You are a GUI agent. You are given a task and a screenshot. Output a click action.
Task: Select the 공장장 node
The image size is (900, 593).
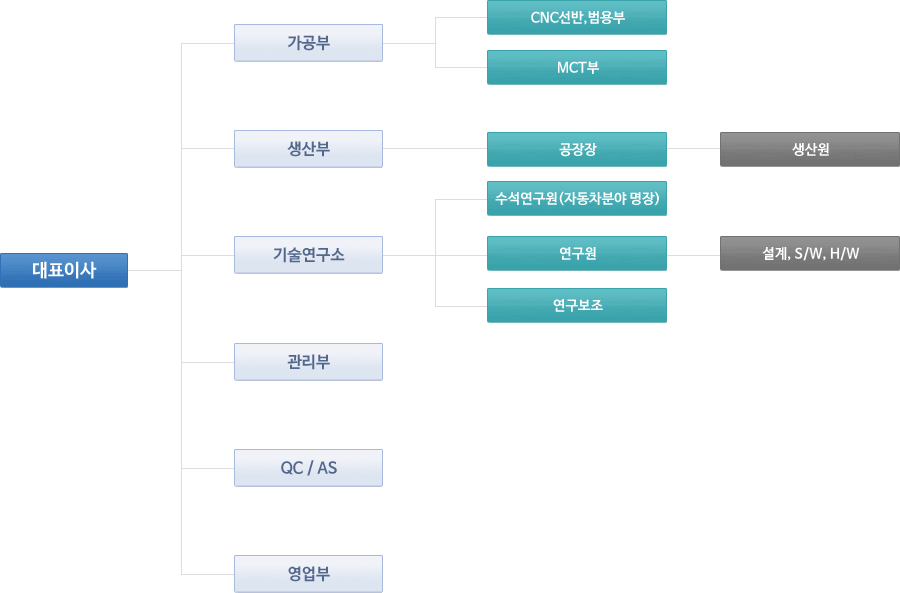tap(577, 149)
